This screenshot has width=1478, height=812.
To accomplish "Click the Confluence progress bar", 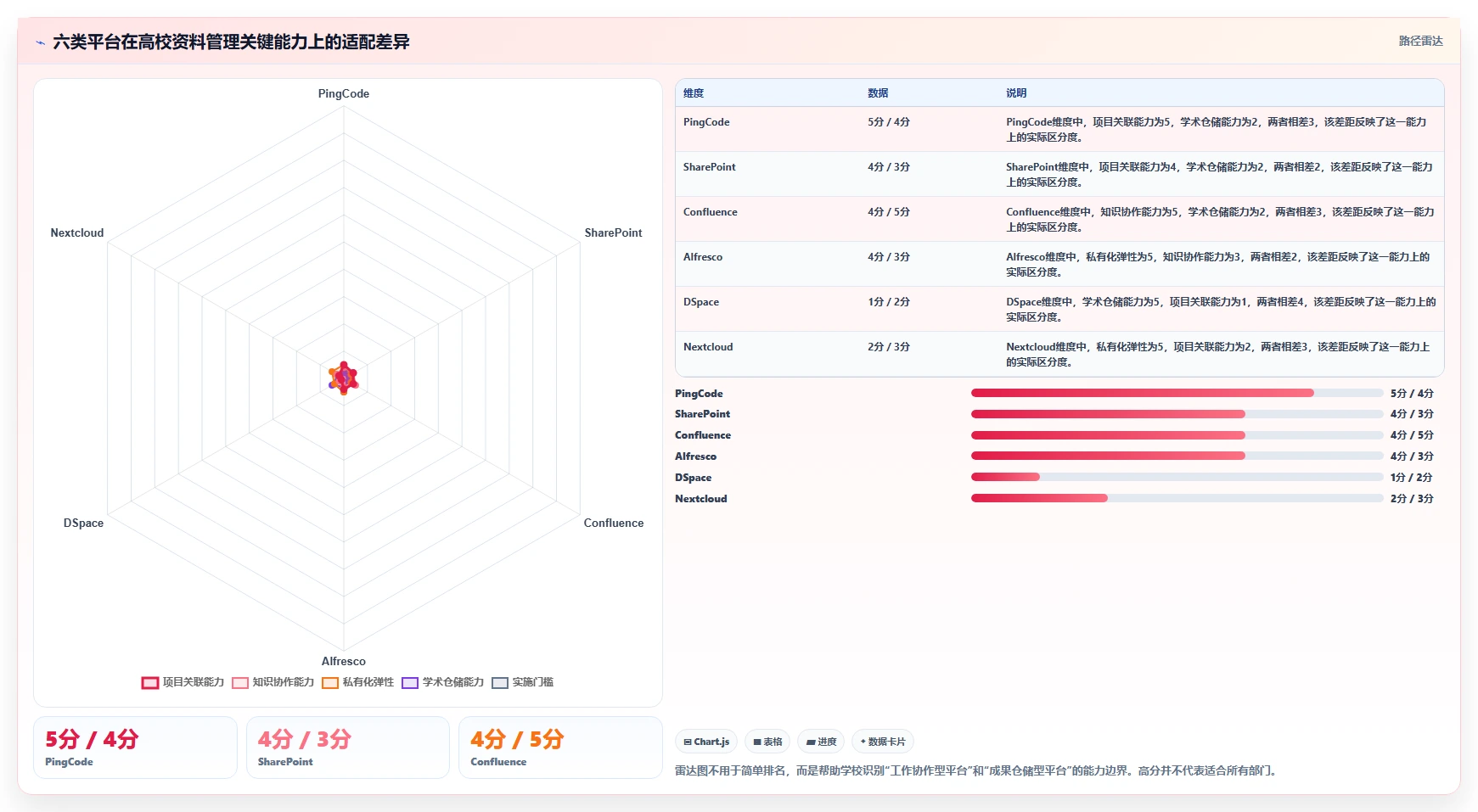I will pyautogui.click(x=1177, y=435).
